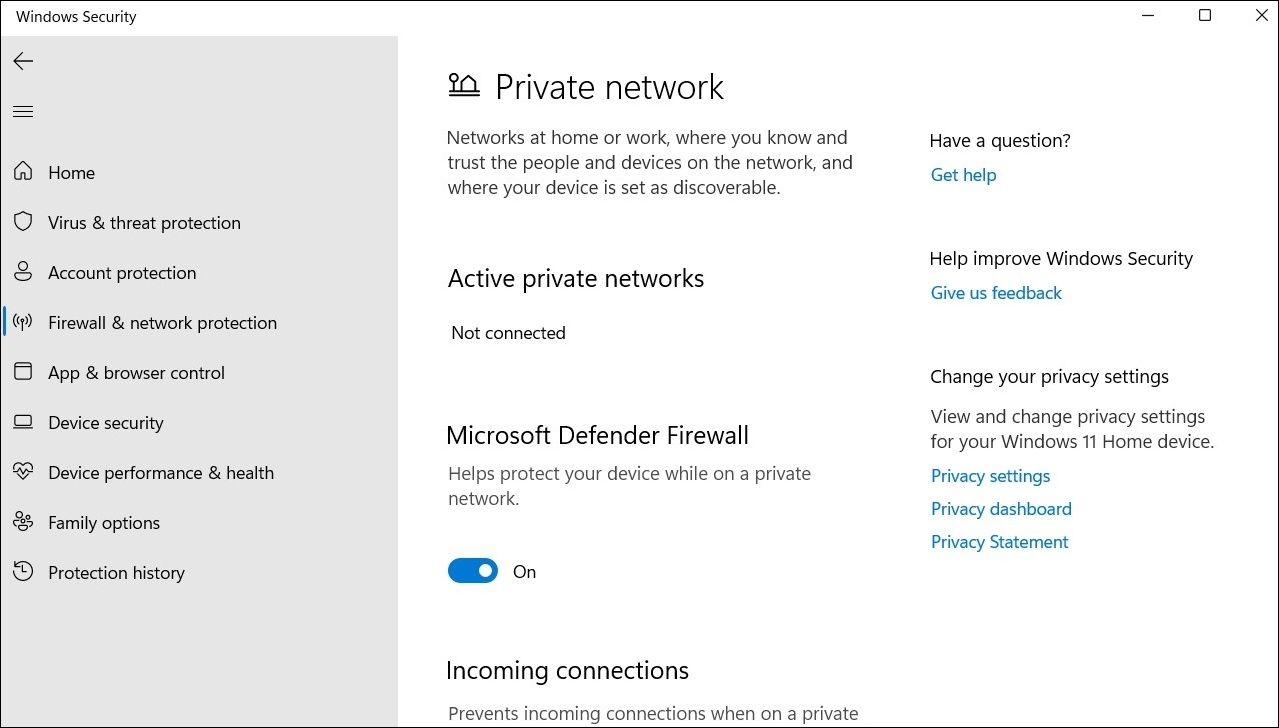The image size is (1279, 728).
Task: Click the Firewall & network protection icon
Action: (23, 321)
